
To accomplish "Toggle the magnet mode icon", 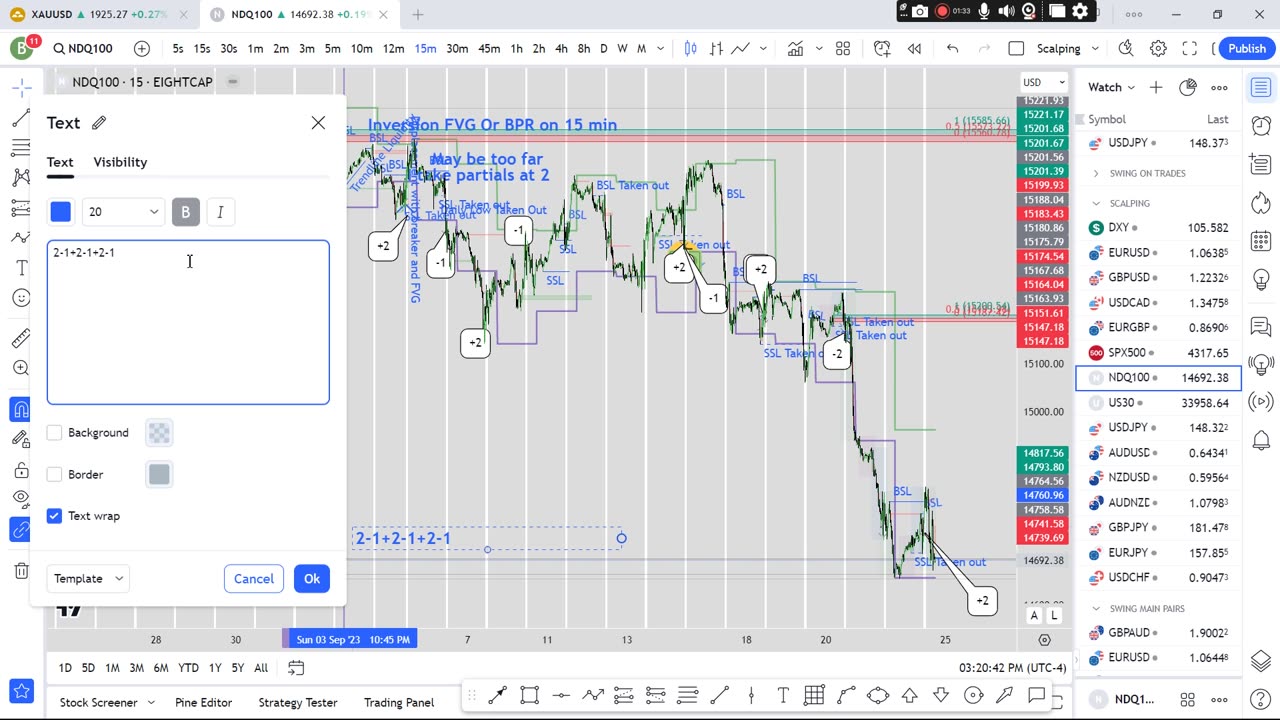I will [21, 408].
